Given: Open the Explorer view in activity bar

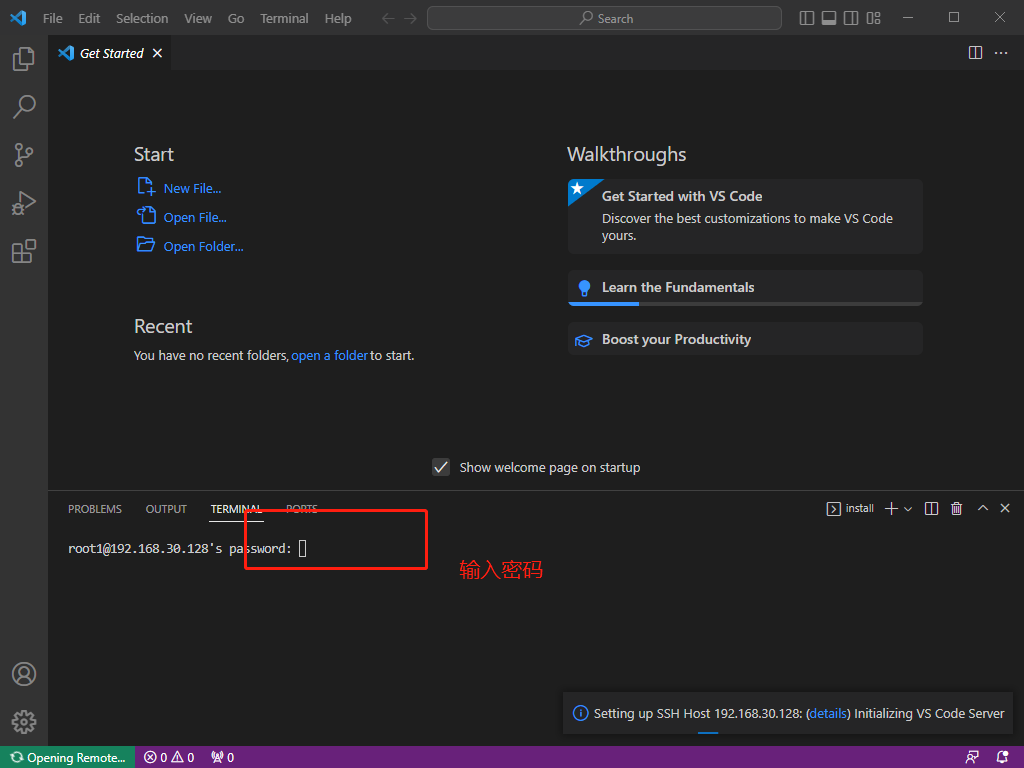Looking at the screenshot, I should pos(24,59).
